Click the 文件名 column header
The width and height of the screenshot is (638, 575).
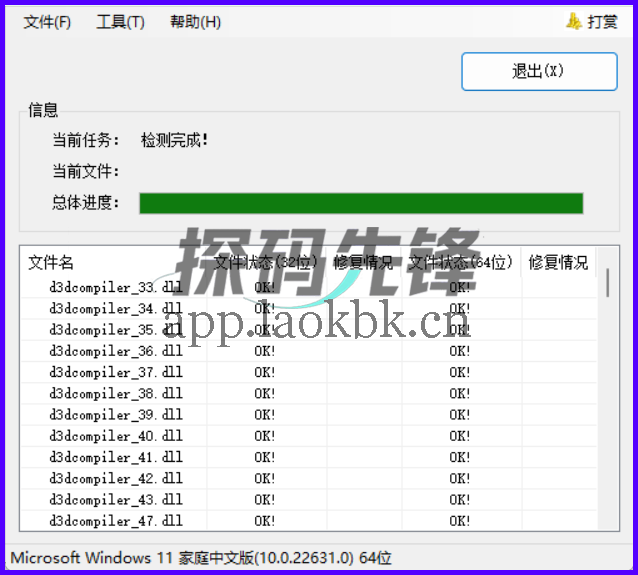click(51, 262)
